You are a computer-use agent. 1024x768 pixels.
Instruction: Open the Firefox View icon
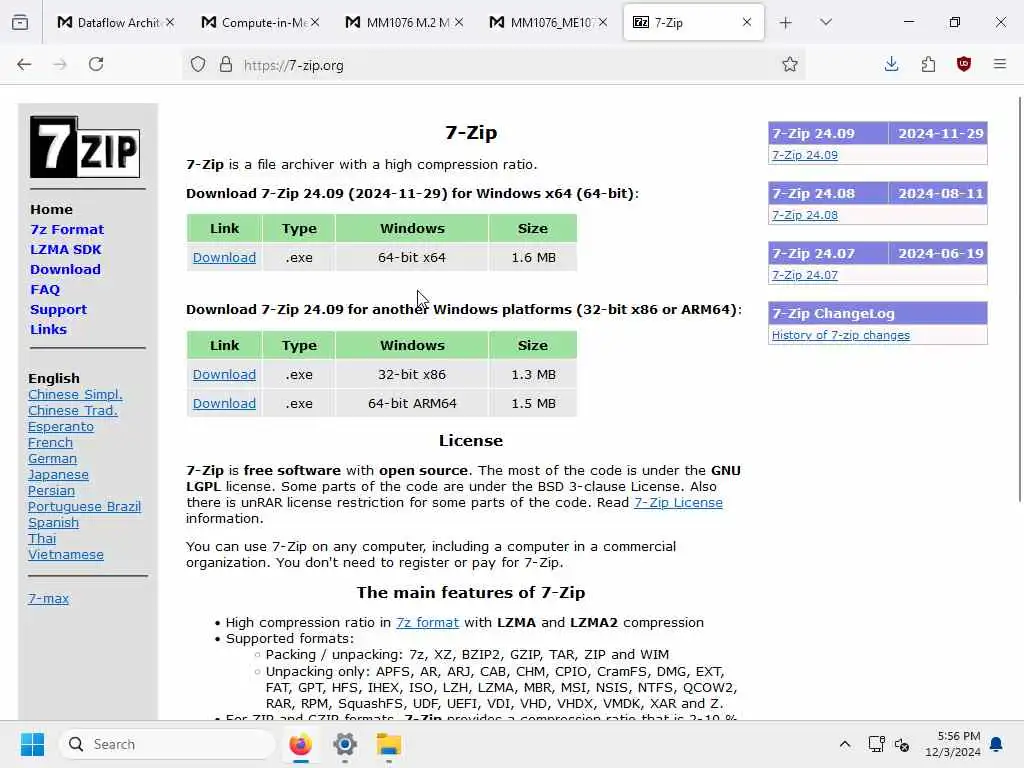tap(20, 23)
